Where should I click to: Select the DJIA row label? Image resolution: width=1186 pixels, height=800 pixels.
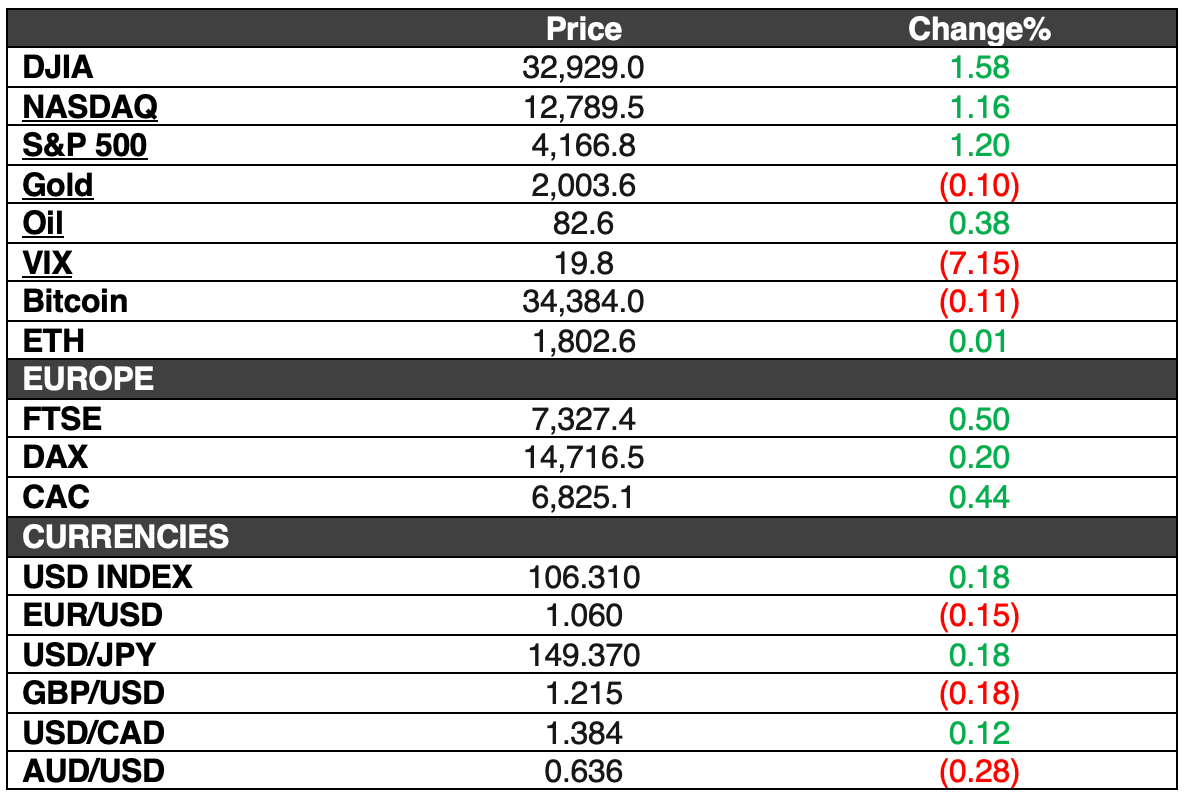pyautogui.click(x=57, y=67)
